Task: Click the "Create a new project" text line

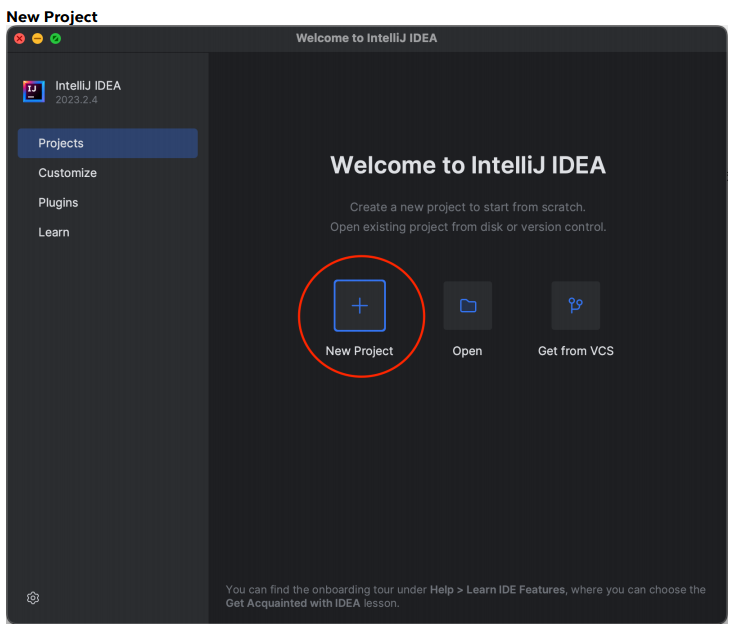Action: click(x=468, y=207)
